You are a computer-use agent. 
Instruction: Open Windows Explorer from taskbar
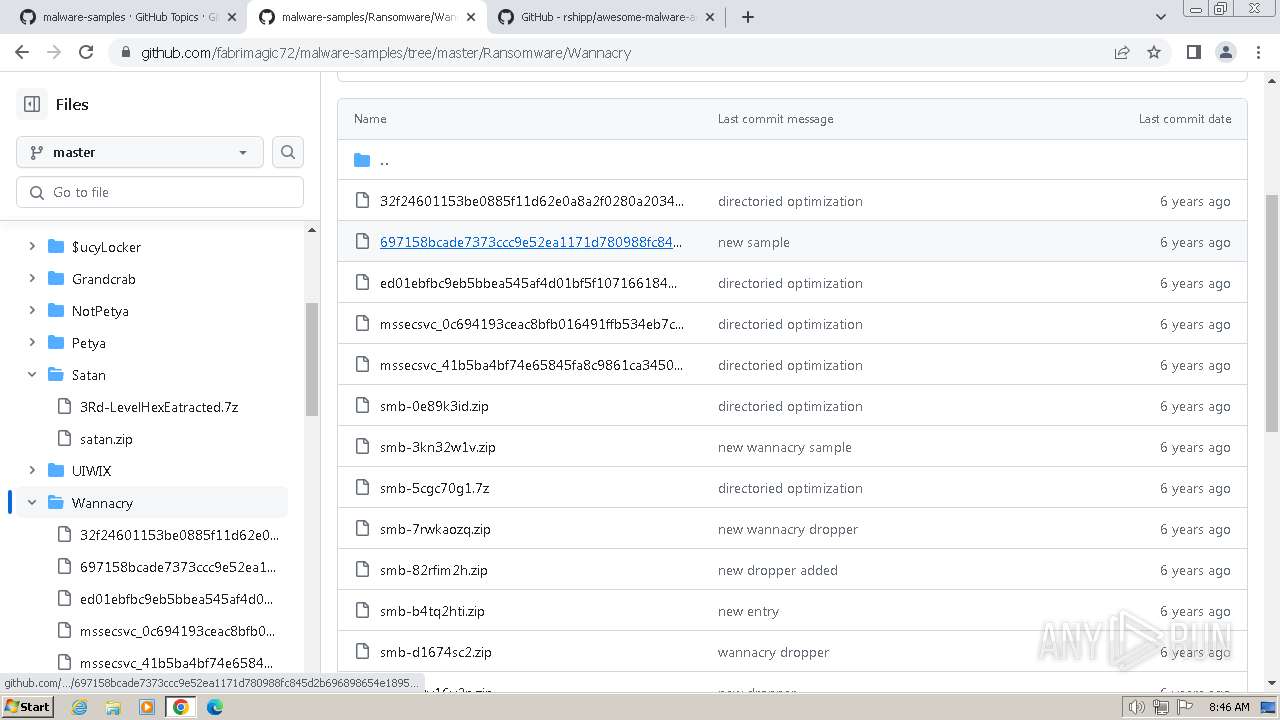[x=113, y=707]
